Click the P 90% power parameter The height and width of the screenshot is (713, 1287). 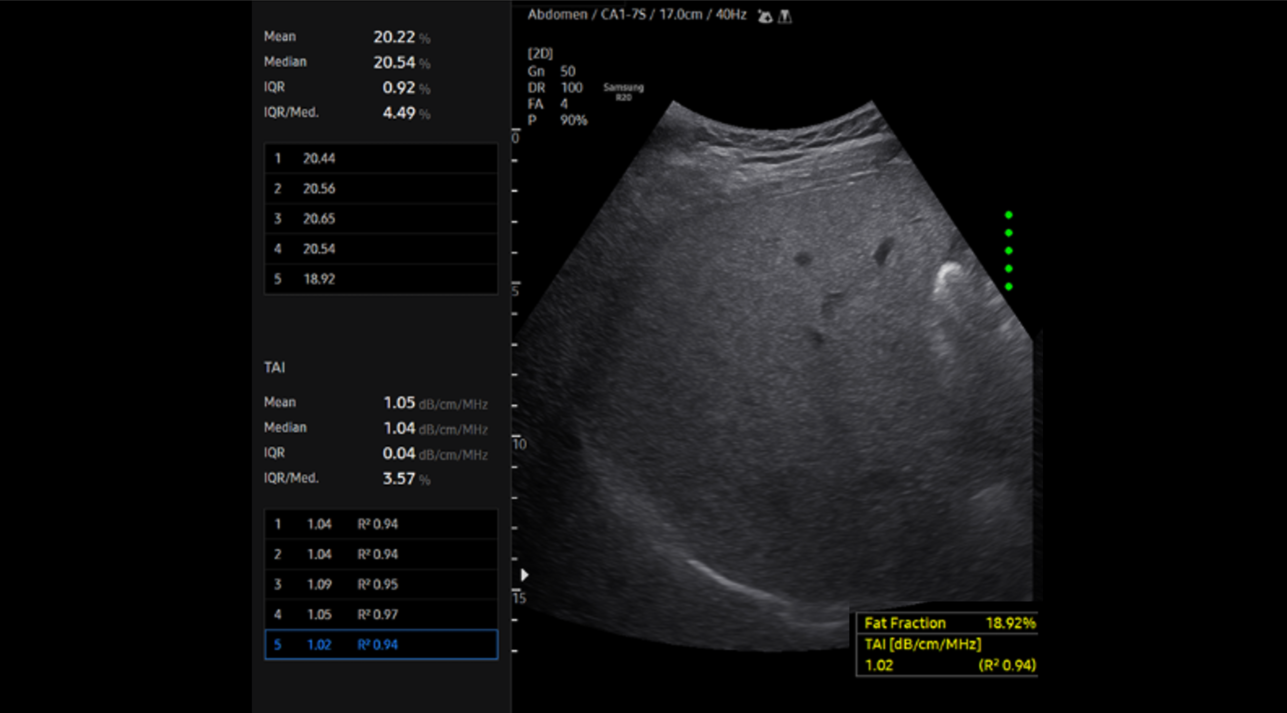[557, 120]
